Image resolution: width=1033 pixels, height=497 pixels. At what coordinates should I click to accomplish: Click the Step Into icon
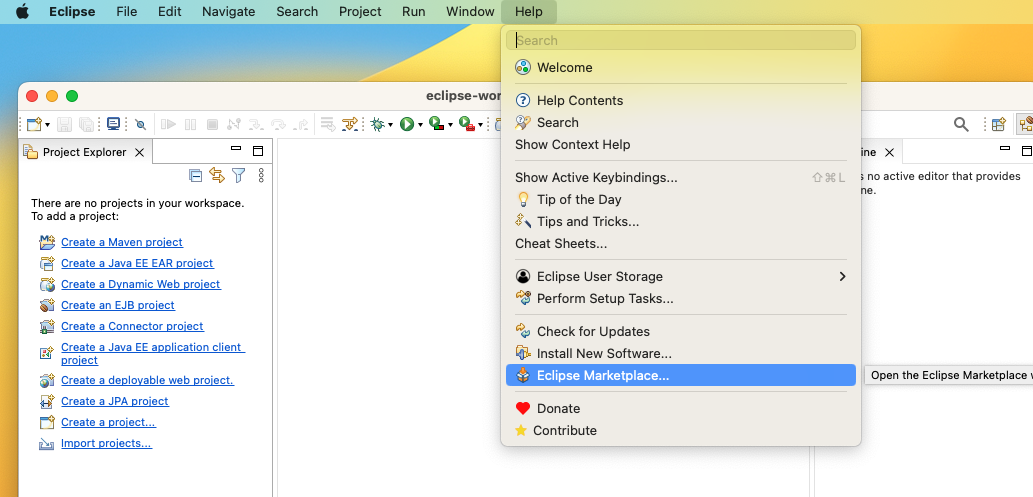256,124
